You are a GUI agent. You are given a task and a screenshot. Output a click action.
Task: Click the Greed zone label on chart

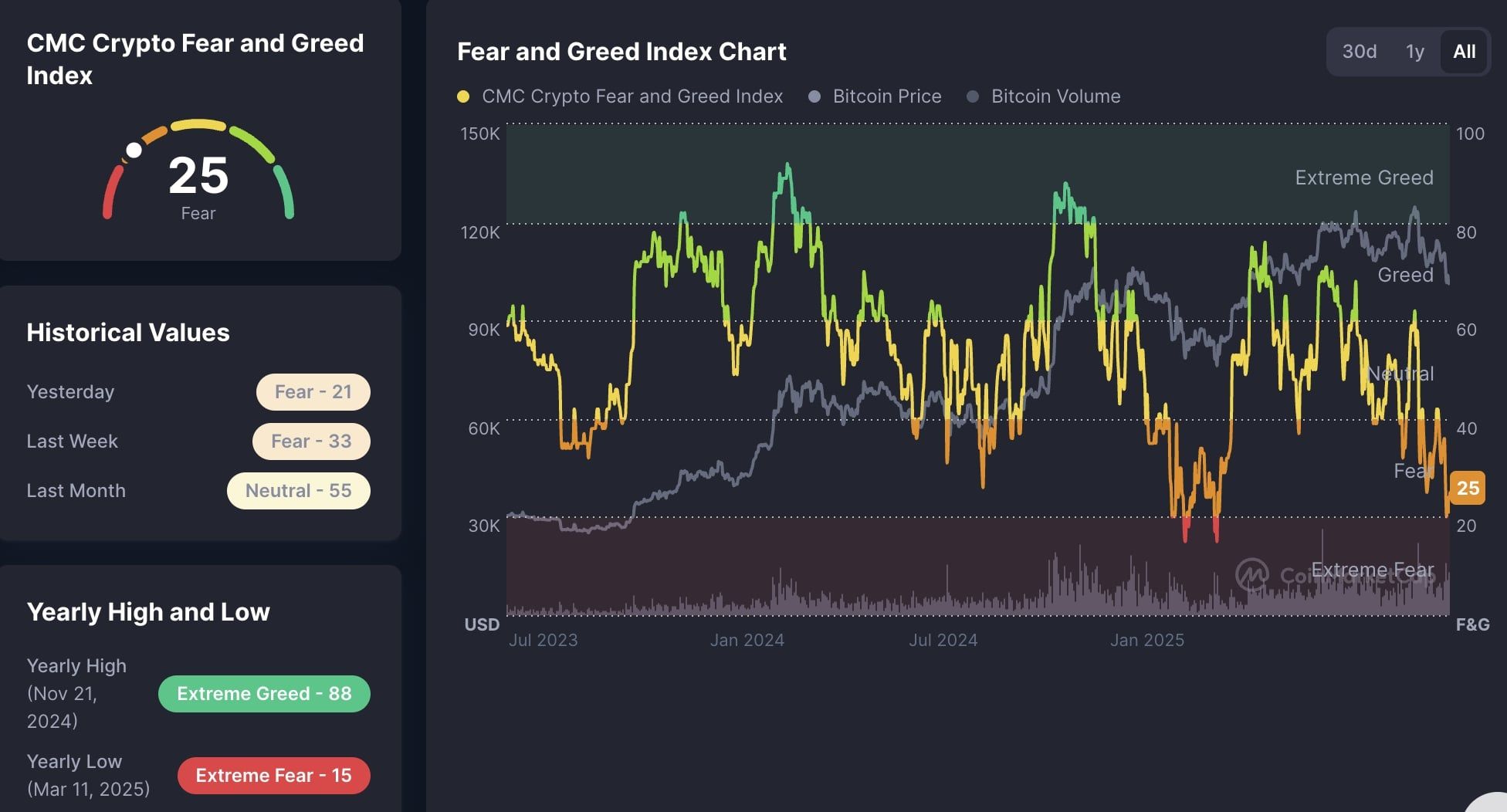tap(1406, 275)
